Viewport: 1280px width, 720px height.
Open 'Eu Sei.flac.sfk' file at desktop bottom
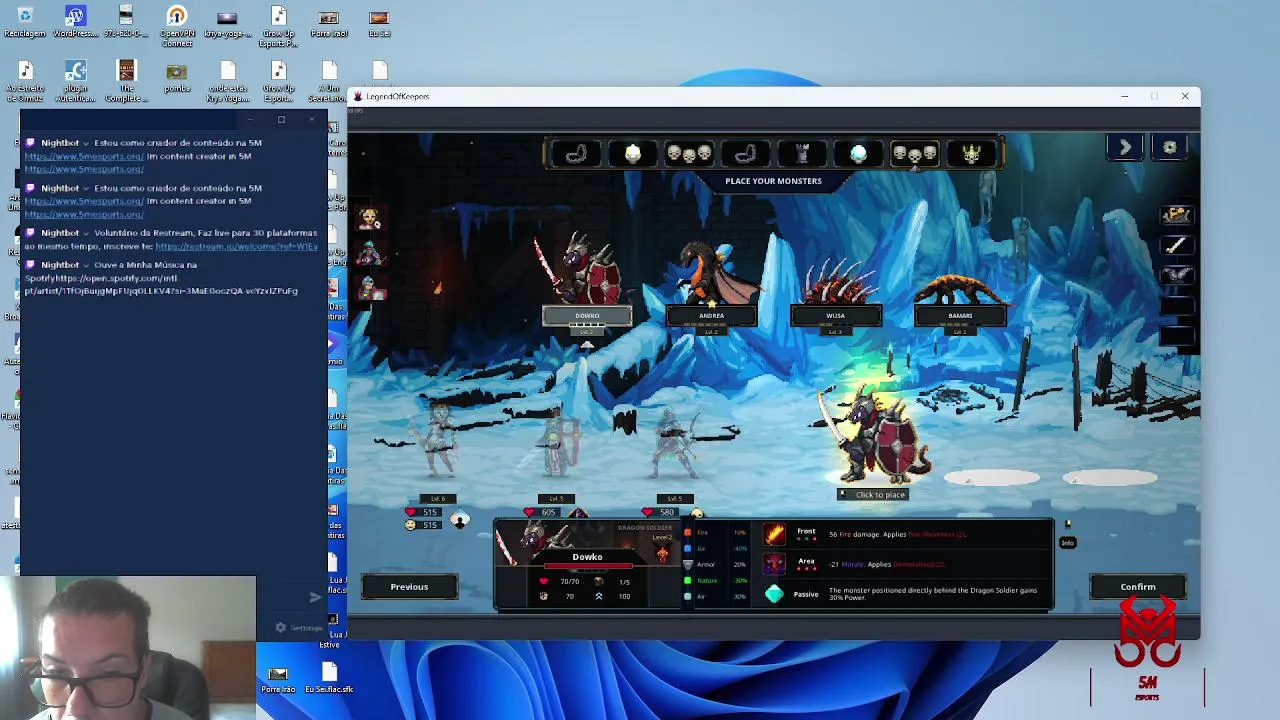pyautogui.click(x=329, y=677)
